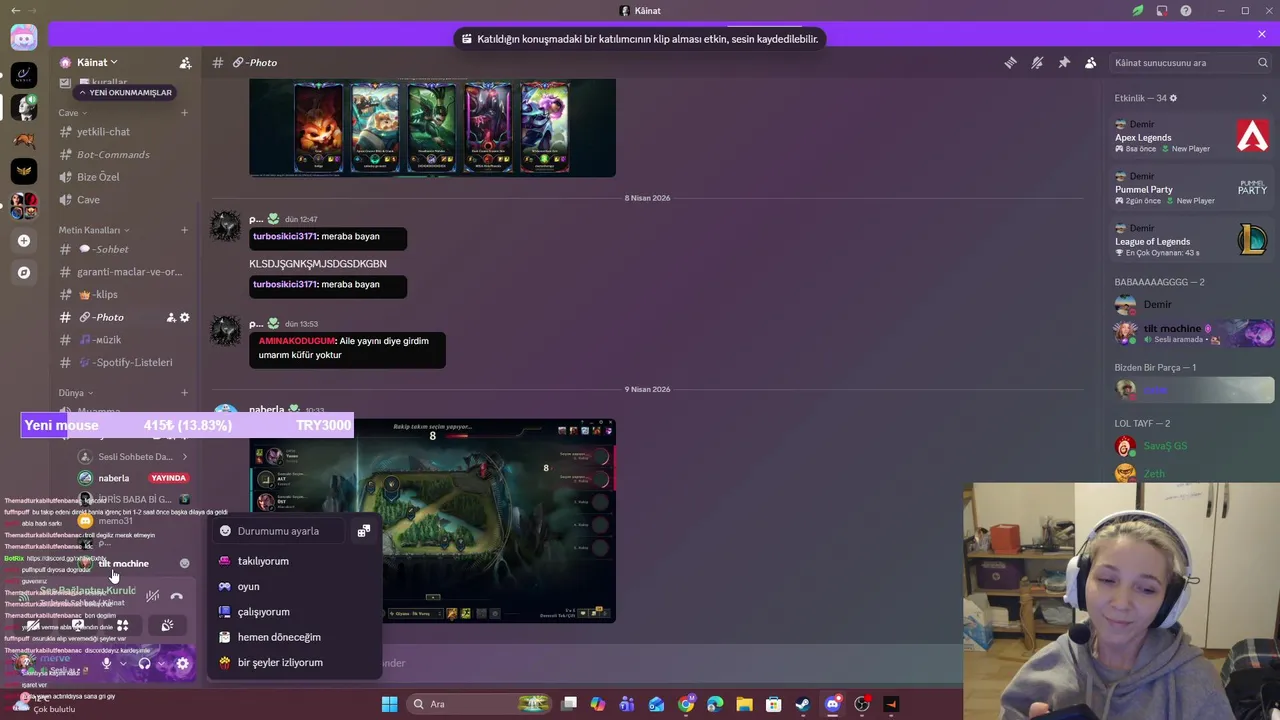Open Photo channel edit gear icon
Screen dimensions: 1280x720
pyautogui.click(x=184, y=317)
